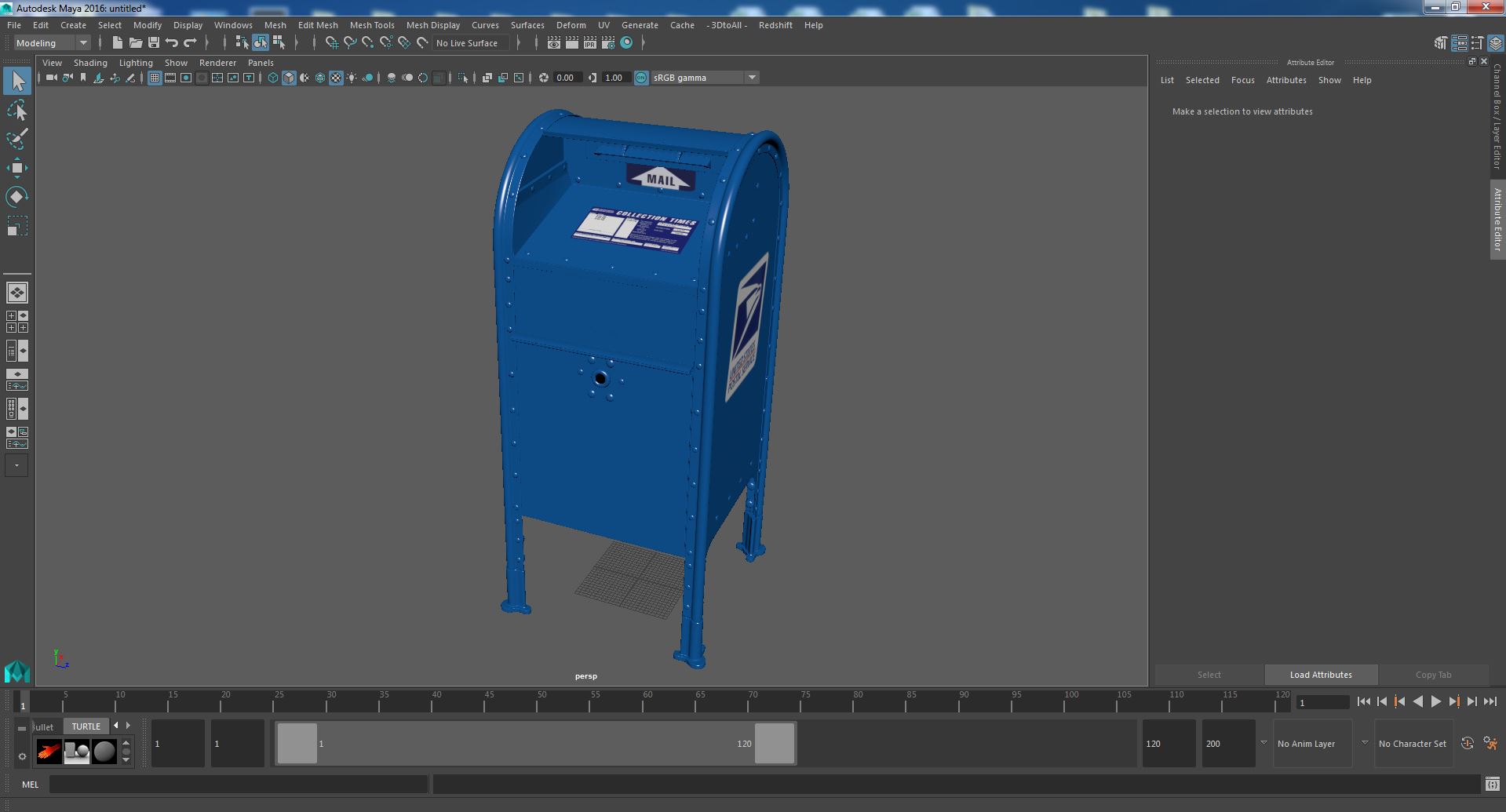Image resolution: width=1506 pixels, height=812 pixels.
Task: Open the Edit Mesh menu
Action: [318, 25]
